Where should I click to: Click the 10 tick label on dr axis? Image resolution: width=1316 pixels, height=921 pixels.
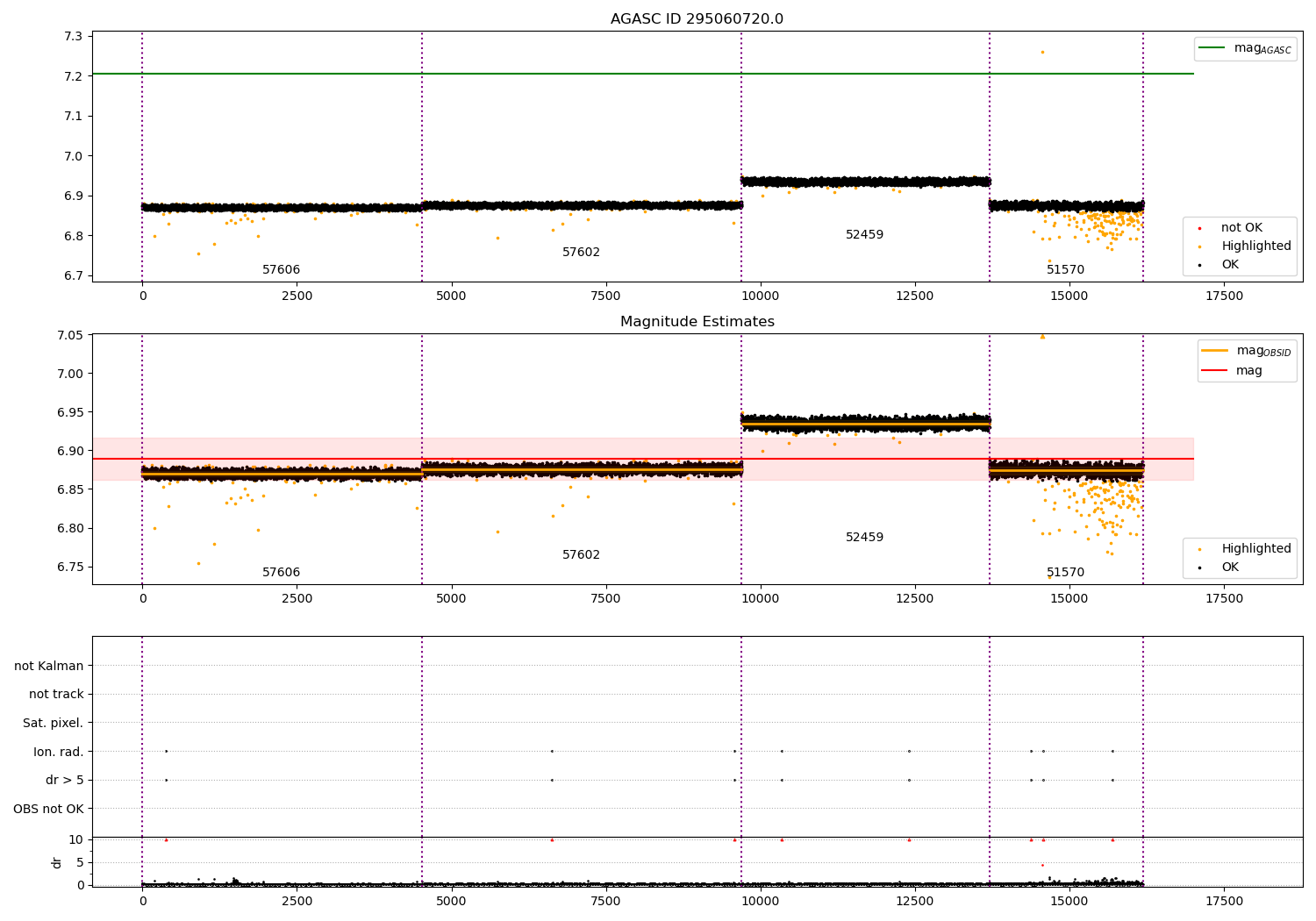pyautogui.click(x=76, y=839)
